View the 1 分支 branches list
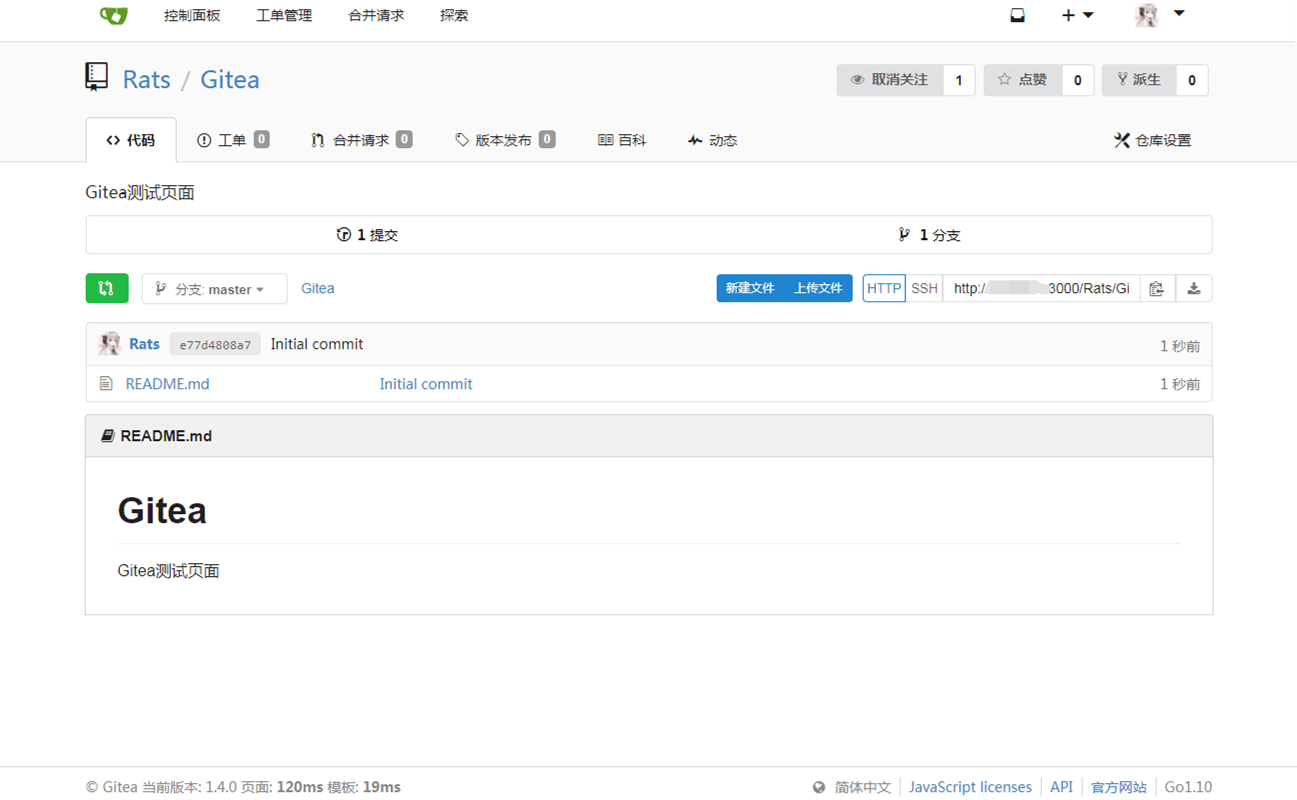 pos(930,235)
